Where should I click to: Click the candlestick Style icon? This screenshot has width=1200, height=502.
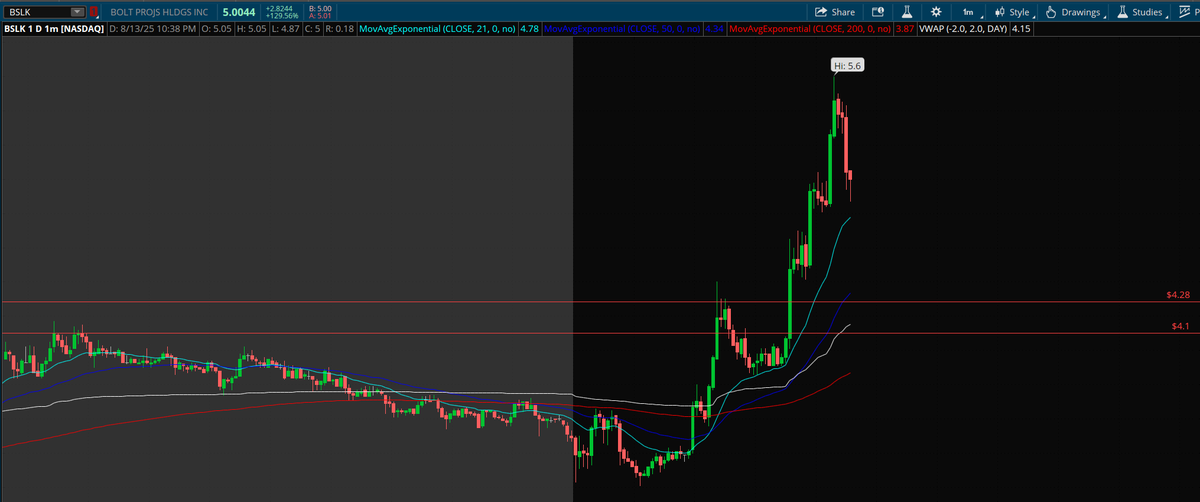[1000, 12]
